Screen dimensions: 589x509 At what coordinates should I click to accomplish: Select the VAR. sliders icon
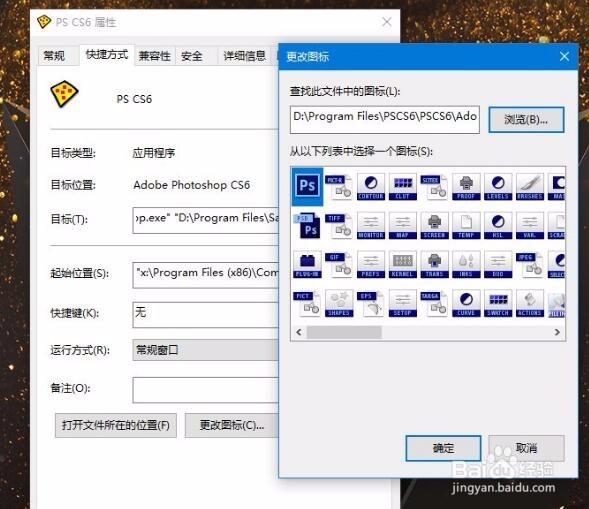(x=530, y=225)
